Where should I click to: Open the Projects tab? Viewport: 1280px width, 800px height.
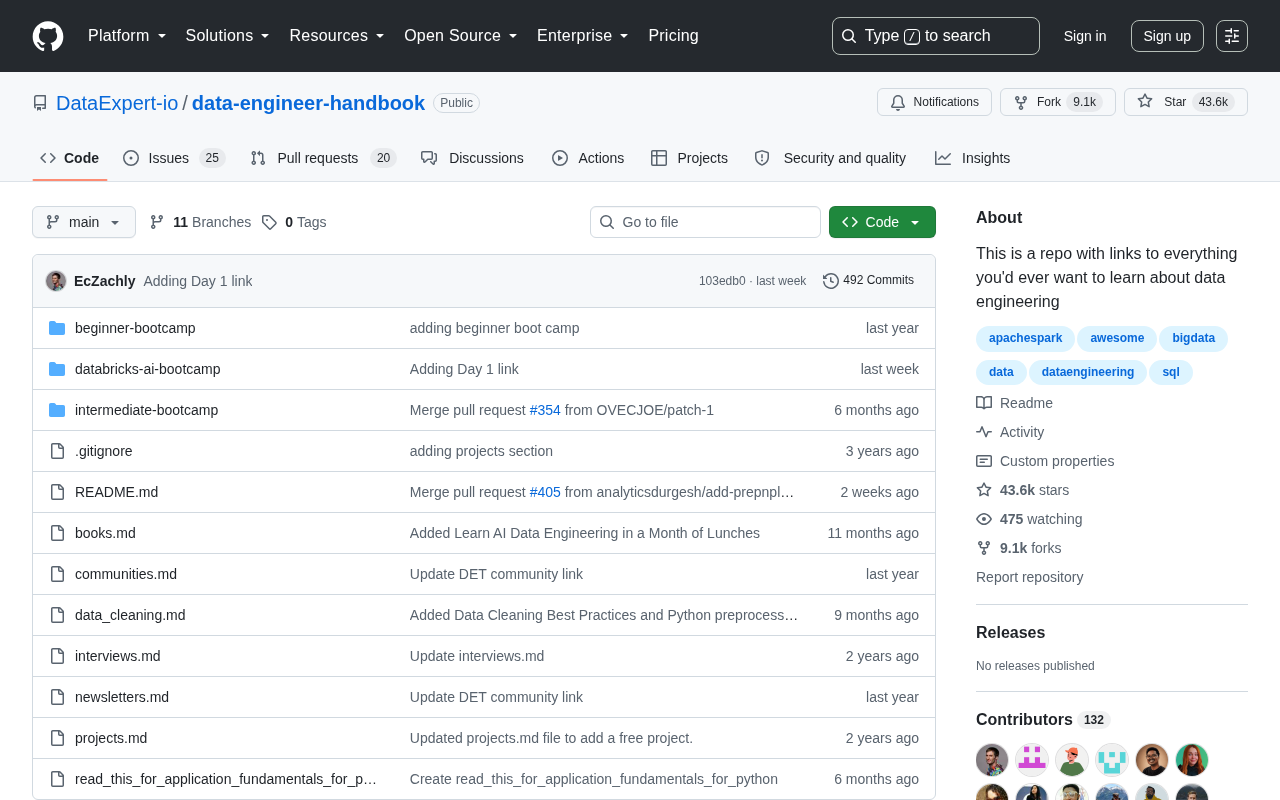689,158
